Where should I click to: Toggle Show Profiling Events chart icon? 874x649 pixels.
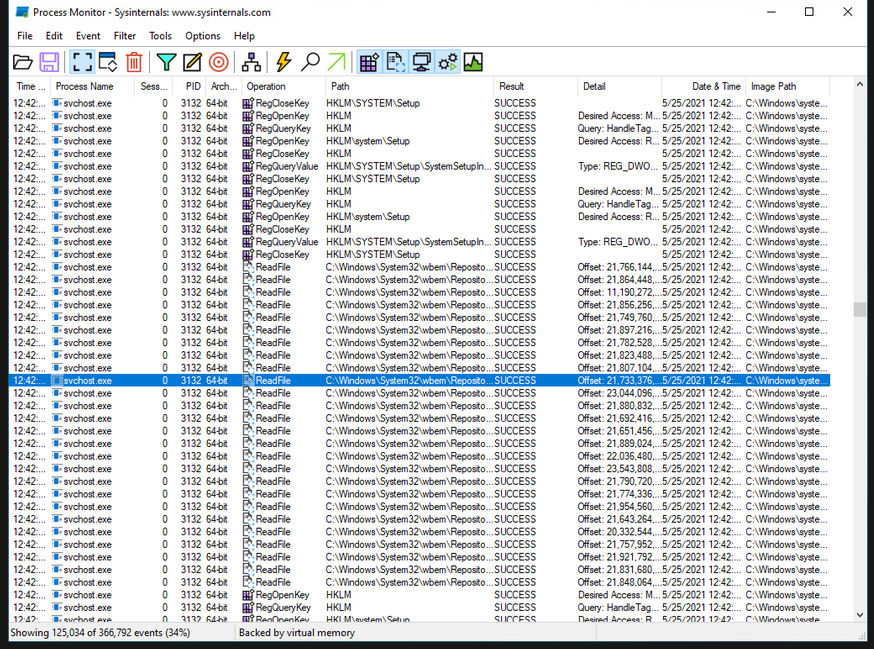(x=473, y=62)
